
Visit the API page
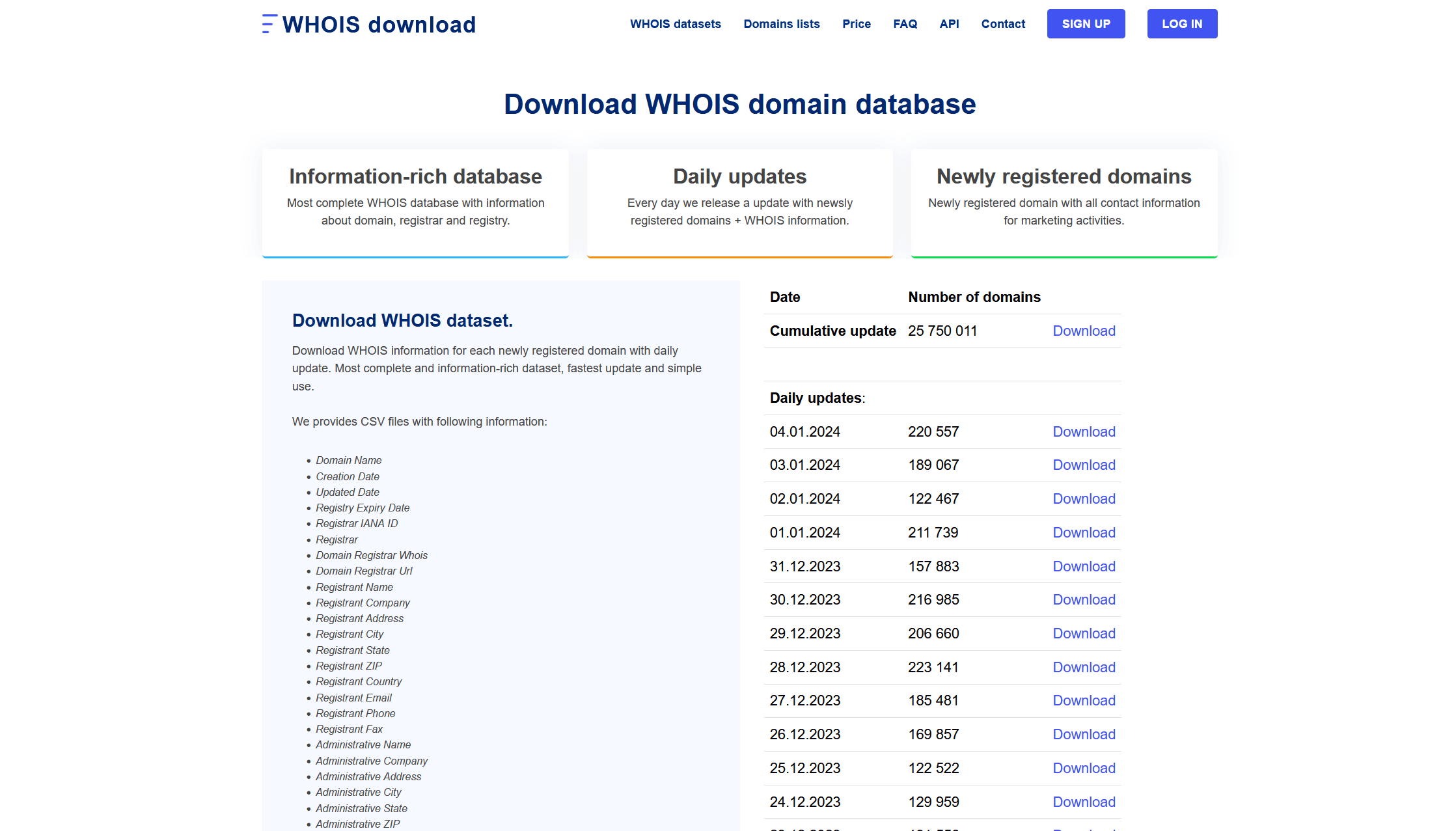pyautogui.click(x=949, y=24)
